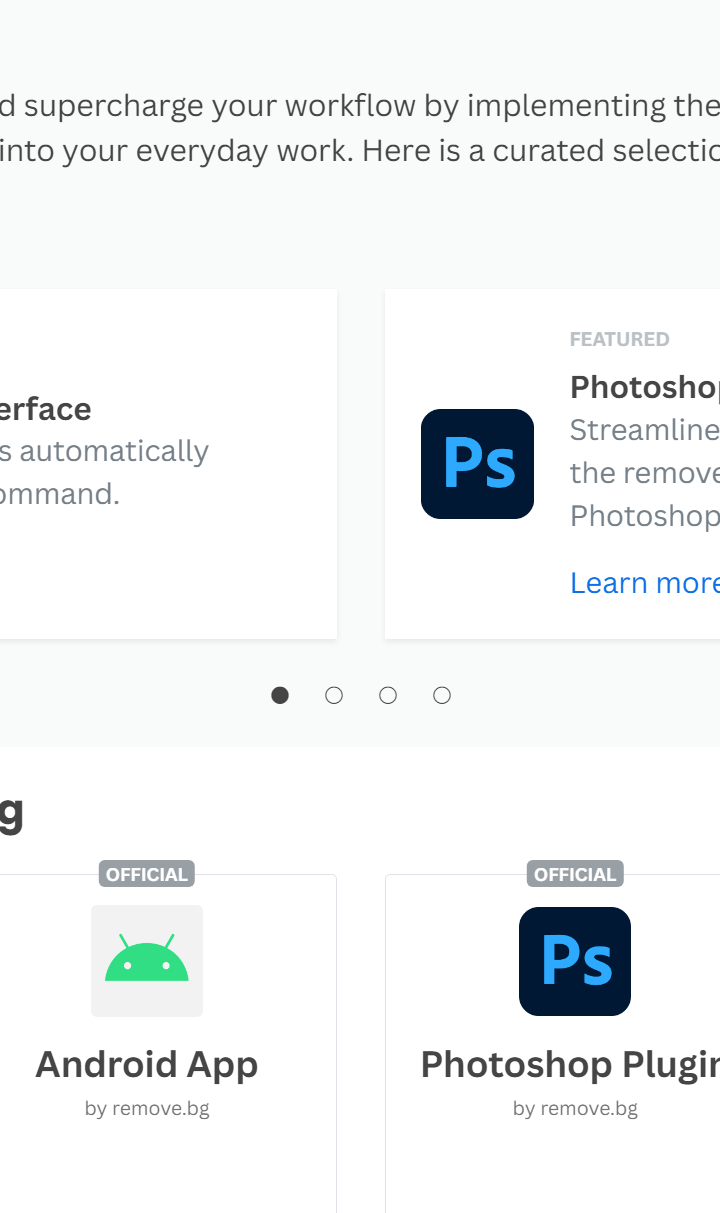The image size is (720, 1213).
Task: Go to the third carousel slide dot
Action: (x=388, y=695)
